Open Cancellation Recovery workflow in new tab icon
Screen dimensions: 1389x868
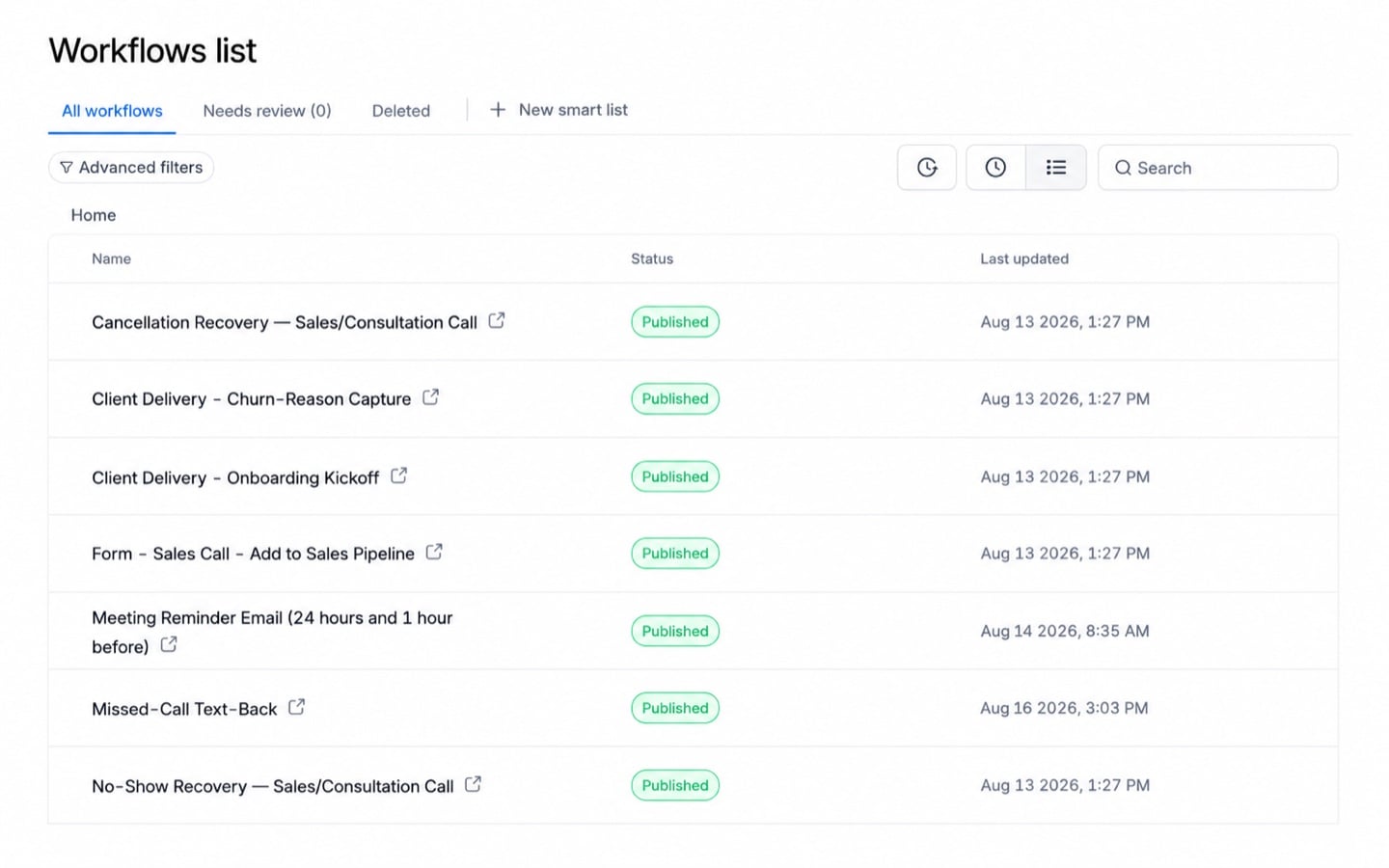pyautogui.click(x=497, y=320)
